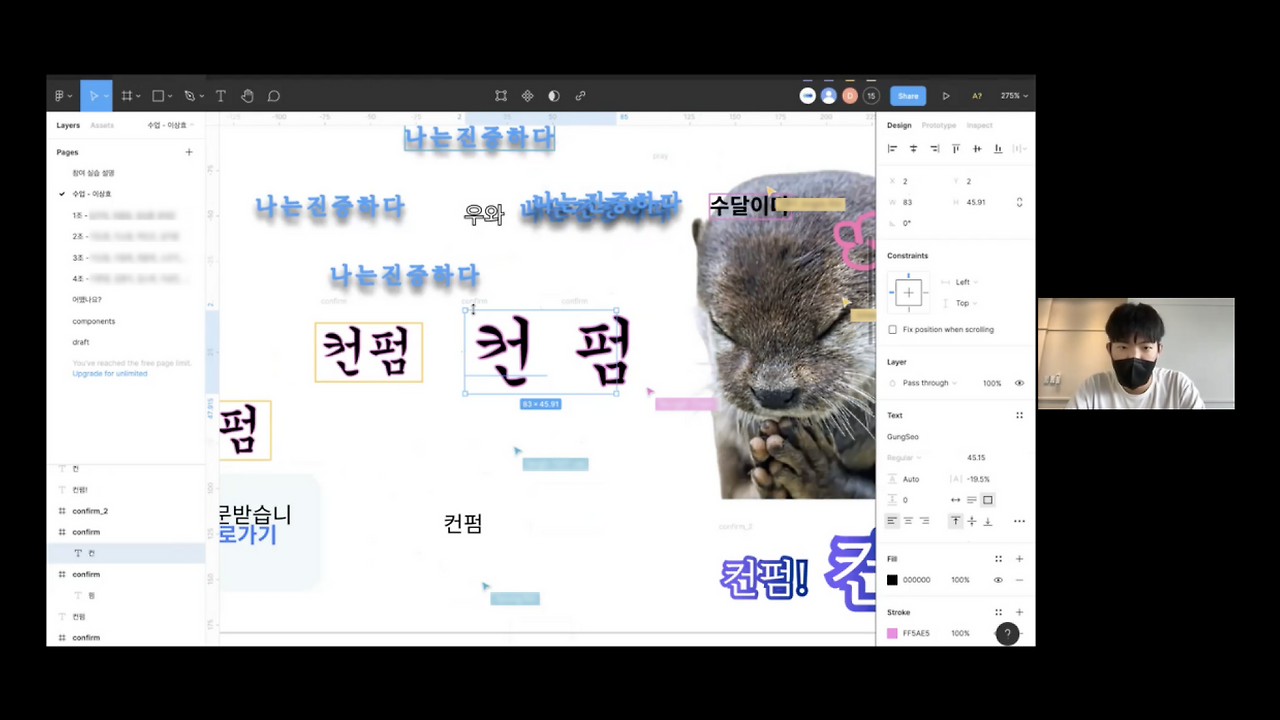Switch to the Assets tab

pos(102,125)
